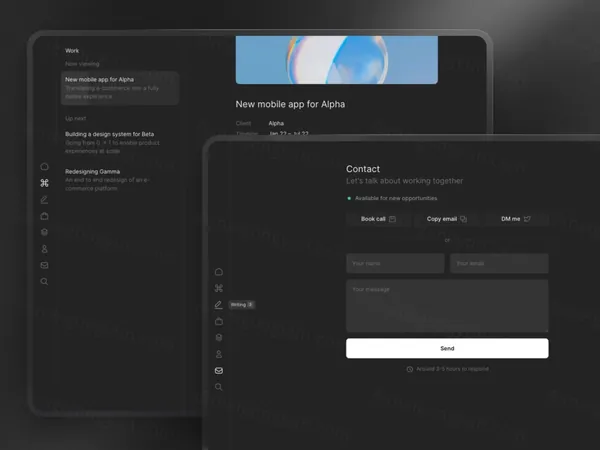The image size is (600, 450).
Task: Select active command icon in Work window sidebar
Action: [x=44, y=183]
